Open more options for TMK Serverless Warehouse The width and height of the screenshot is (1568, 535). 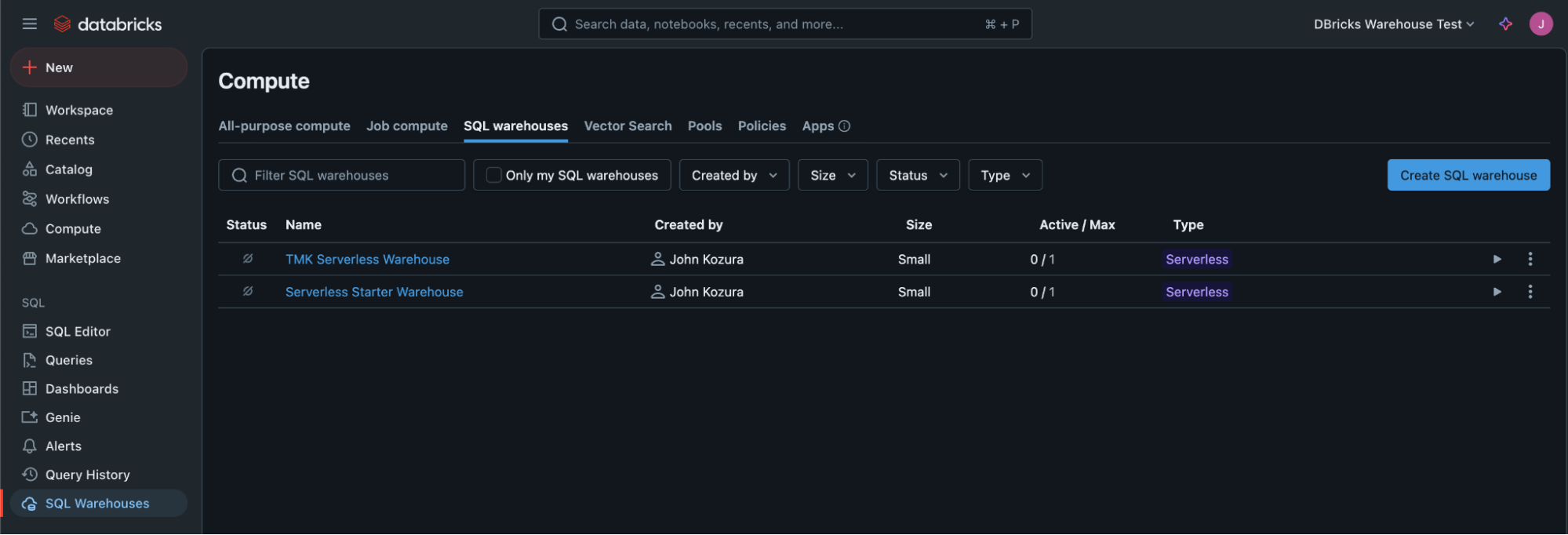[1530, 260]
